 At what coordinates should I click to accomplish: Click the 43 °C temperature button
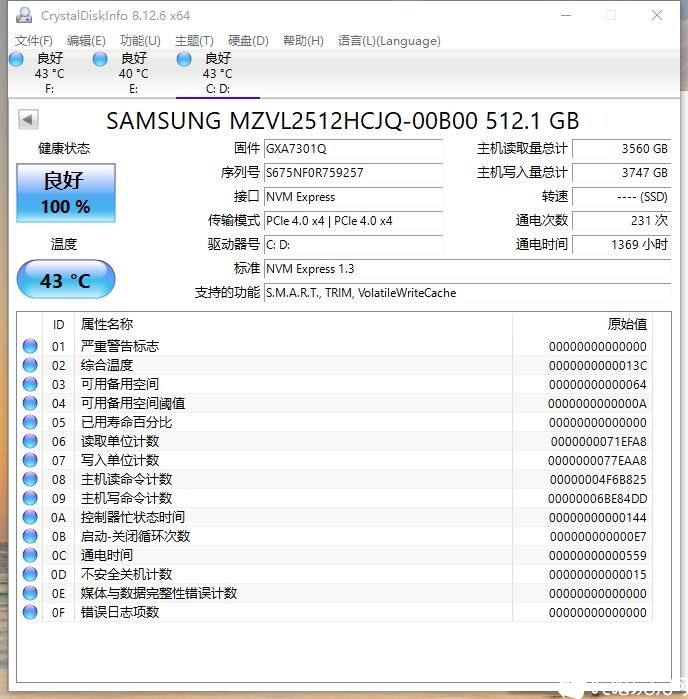click(x=66, y=280)
